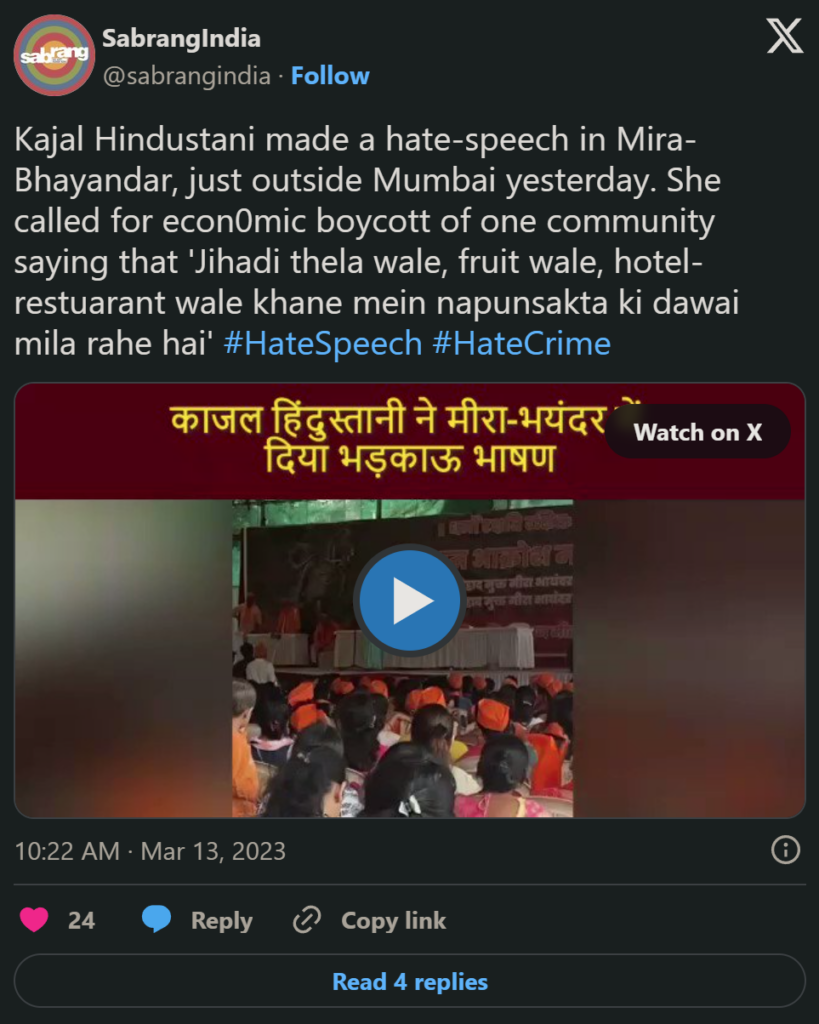The width and height of the screenshot is (819, 1024).
Task: Open the #HateCrime hashtag
Action: click(x=521, y=344)
